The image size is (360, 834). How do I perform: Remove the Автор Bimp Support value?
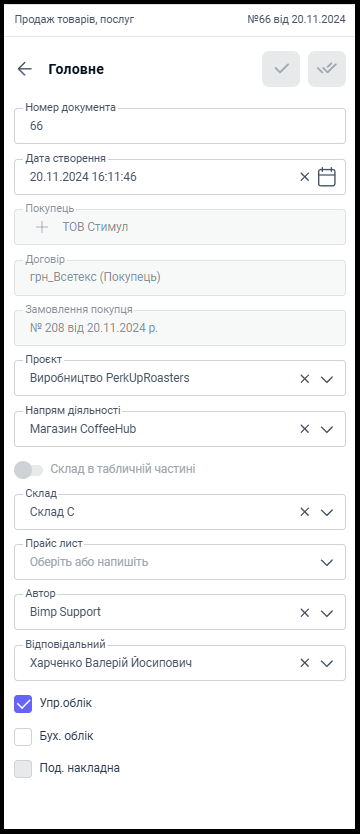click(305, 613)
